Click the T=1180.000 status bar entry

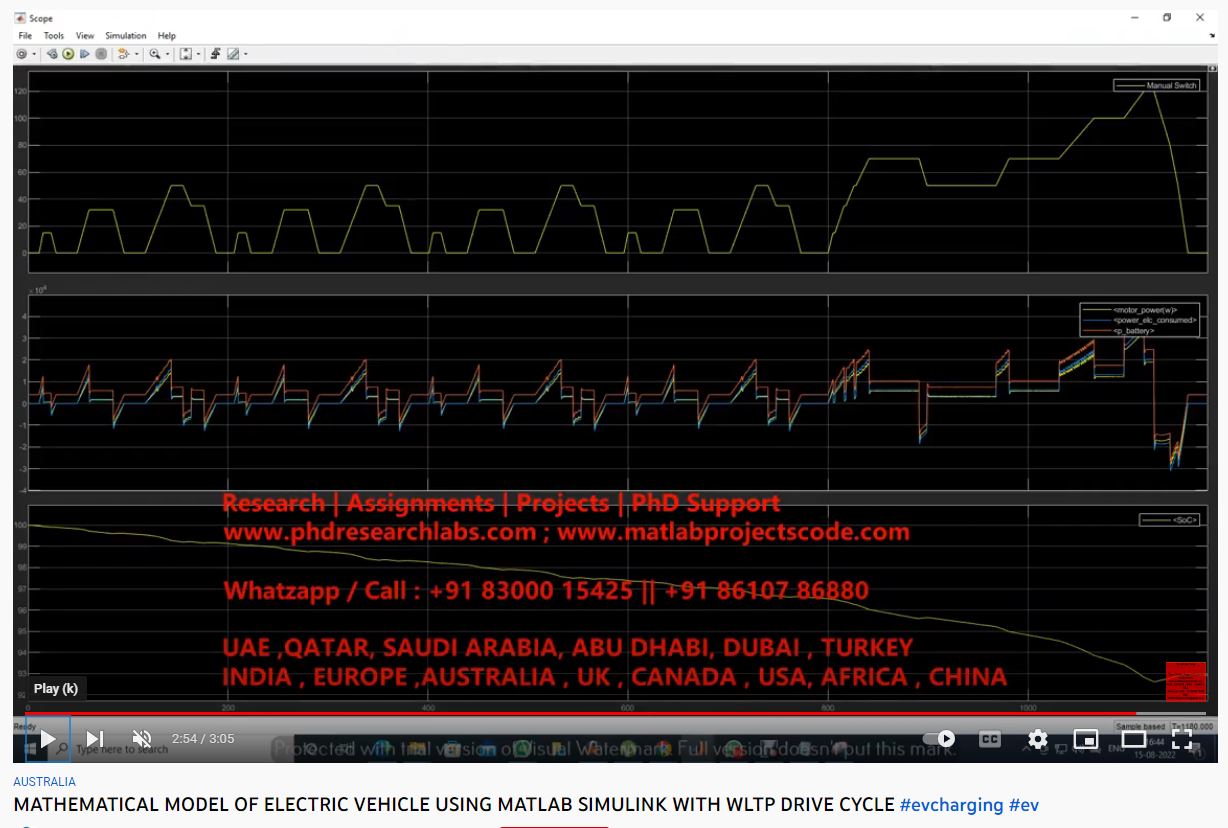click(1192, 726)
